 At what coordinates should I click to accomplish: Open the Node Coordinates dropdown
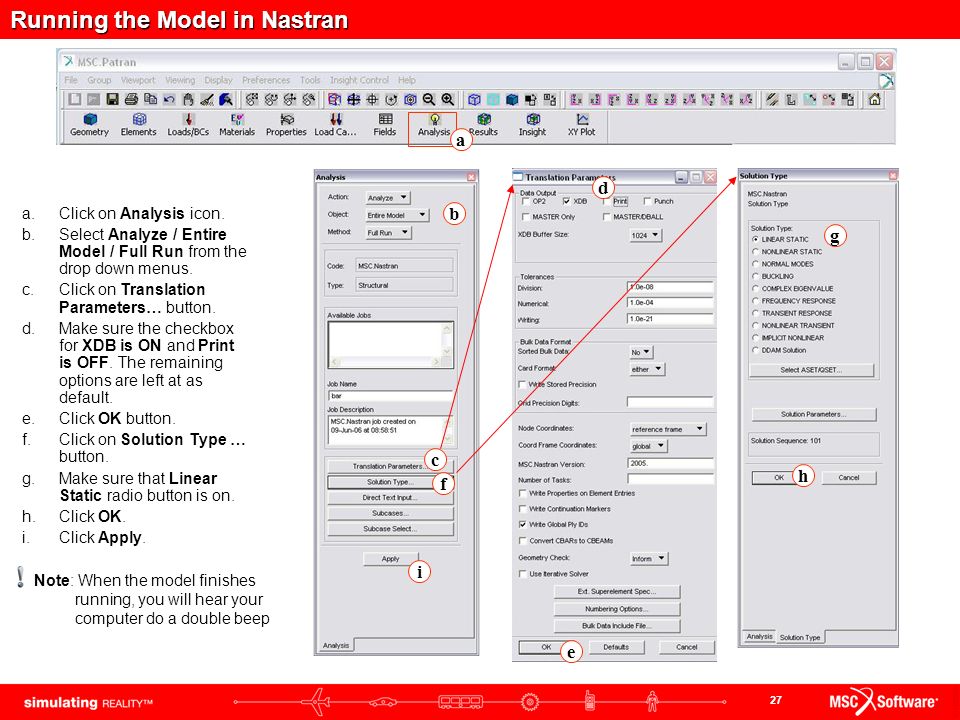pos(668,429)
